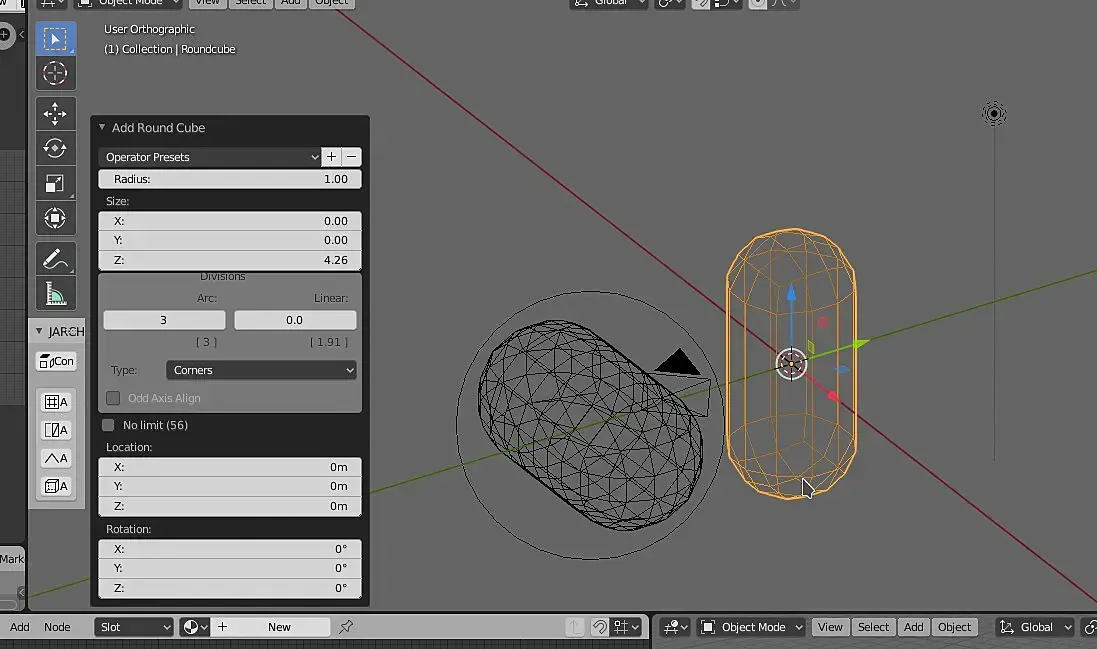The width and height of the screenshot is (1097, 649).
Task: Select the Annotate pencil tool
Action: 55,259
